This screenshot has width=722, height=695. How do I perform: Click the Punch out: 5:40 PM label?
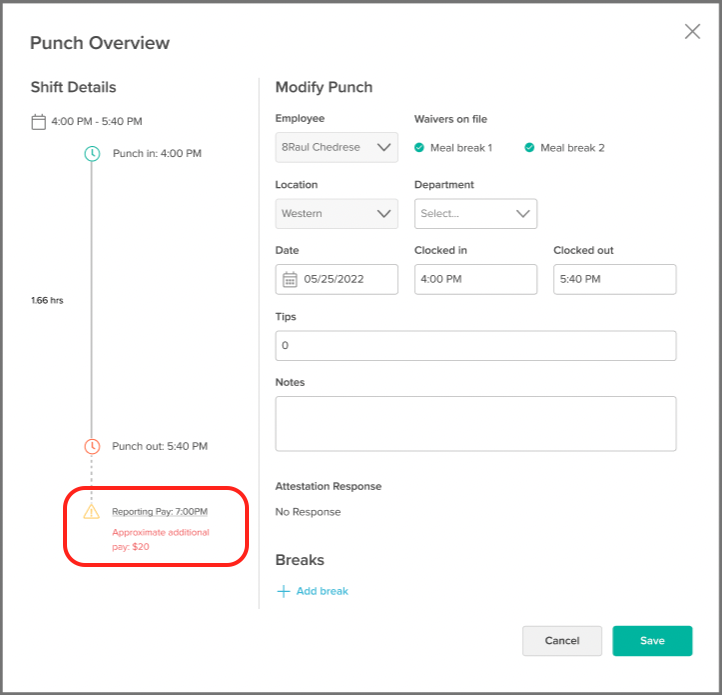pyautogui.click(x=160, y=446)
